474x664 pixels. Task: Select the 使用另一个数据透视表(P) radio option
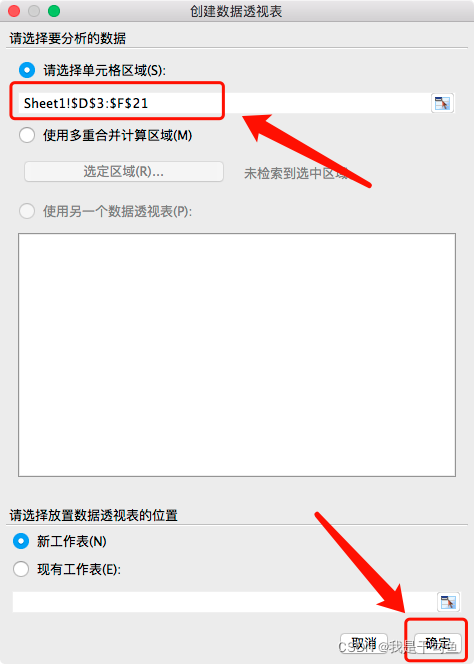[x=27, y=211]
